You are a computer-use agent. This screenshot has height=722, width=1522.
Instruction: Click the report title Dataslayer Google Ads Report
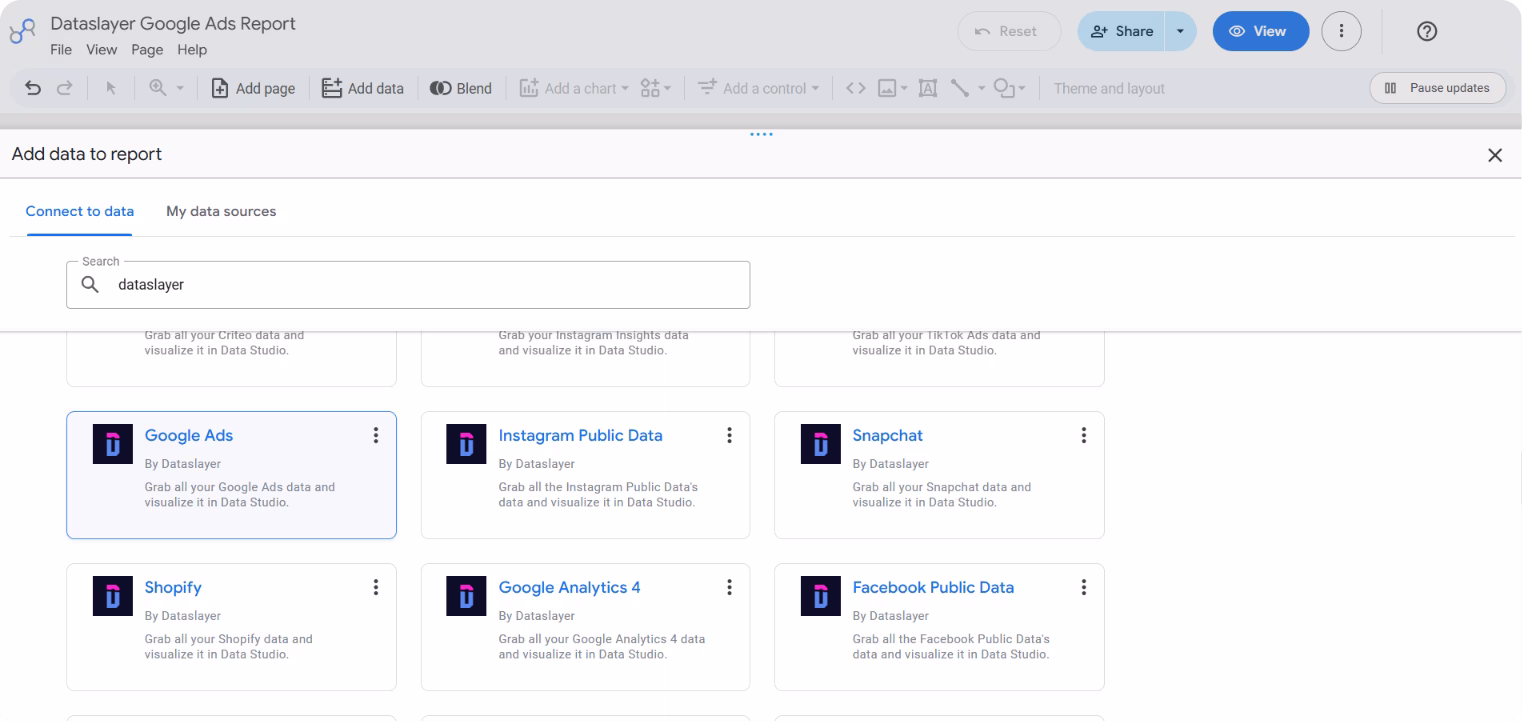point(173,23)
